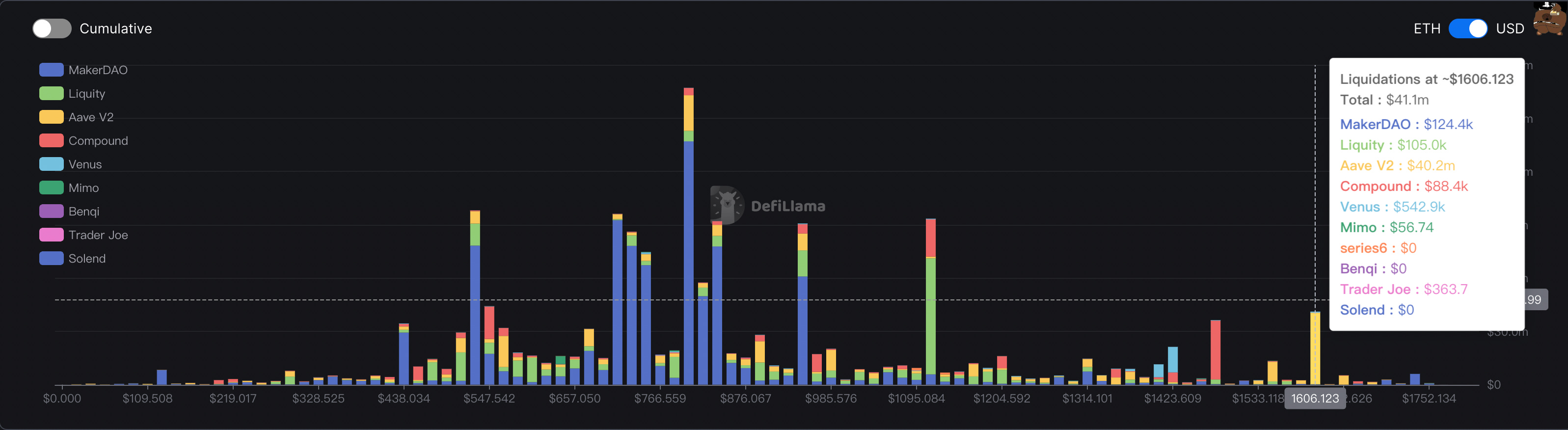Click the Solend legend label
This screenshot has height=430, width=1568.
pyautogui.click(x=87, y=259)
